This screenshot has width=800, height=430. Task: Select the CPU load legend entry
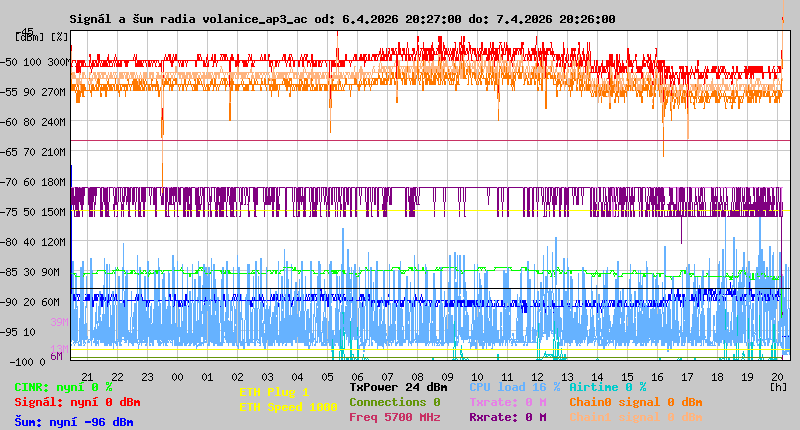pyautogui.click(x=514, y=387)
